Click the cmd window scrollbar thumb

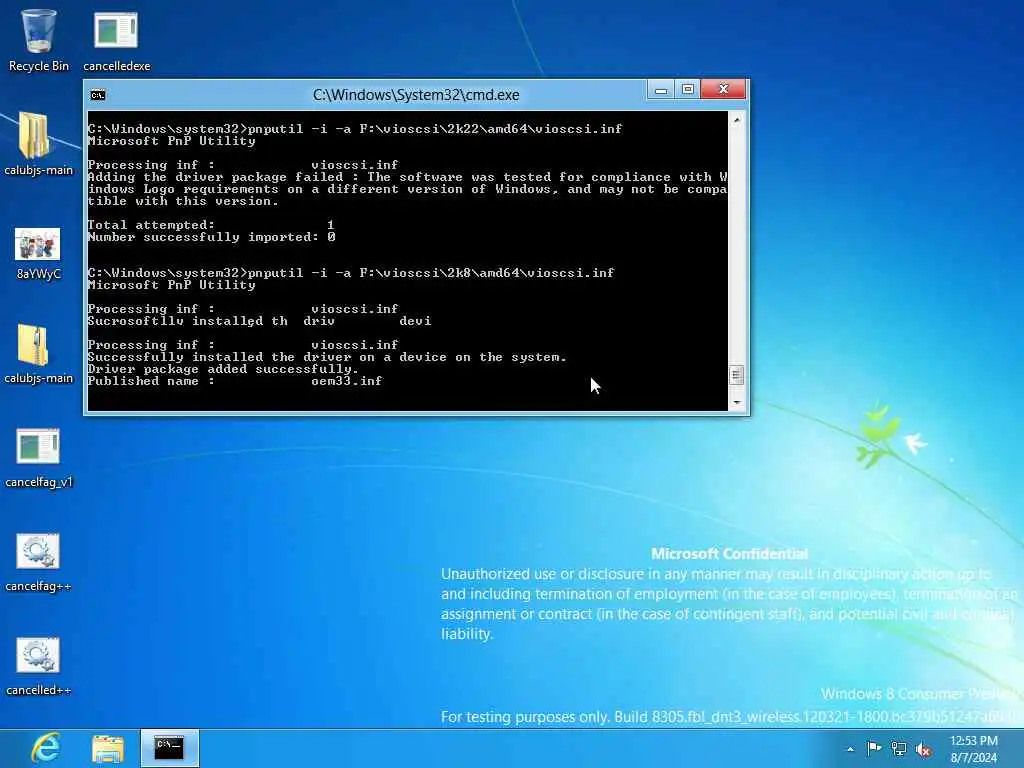[736, 375]
